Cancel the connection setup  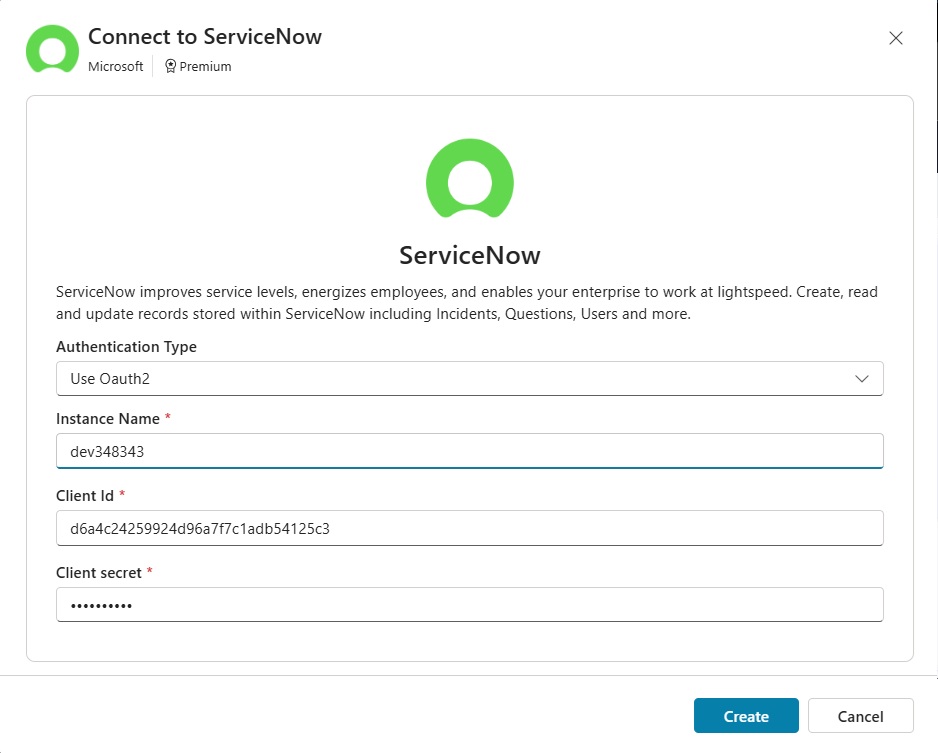pyautogui.click(x=860, y=715)
